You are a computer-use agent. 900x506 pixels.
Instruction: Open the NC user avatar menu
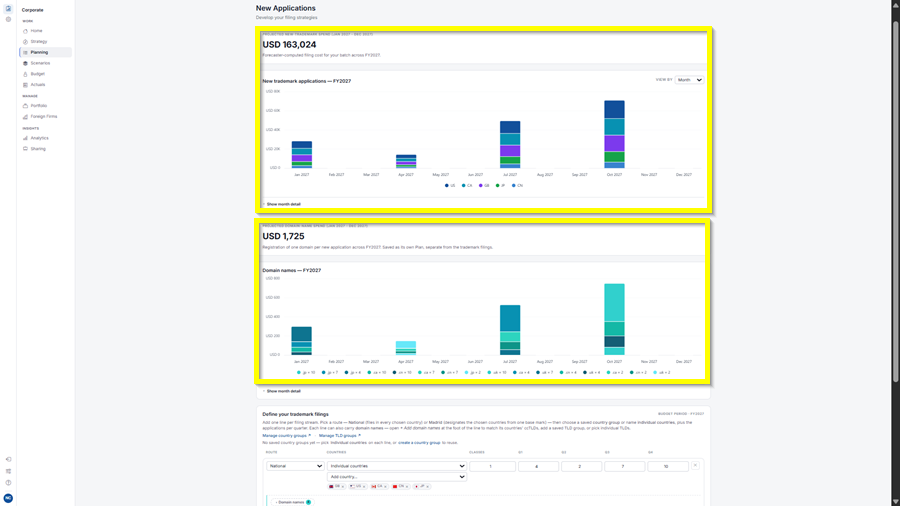click(8, 498)
